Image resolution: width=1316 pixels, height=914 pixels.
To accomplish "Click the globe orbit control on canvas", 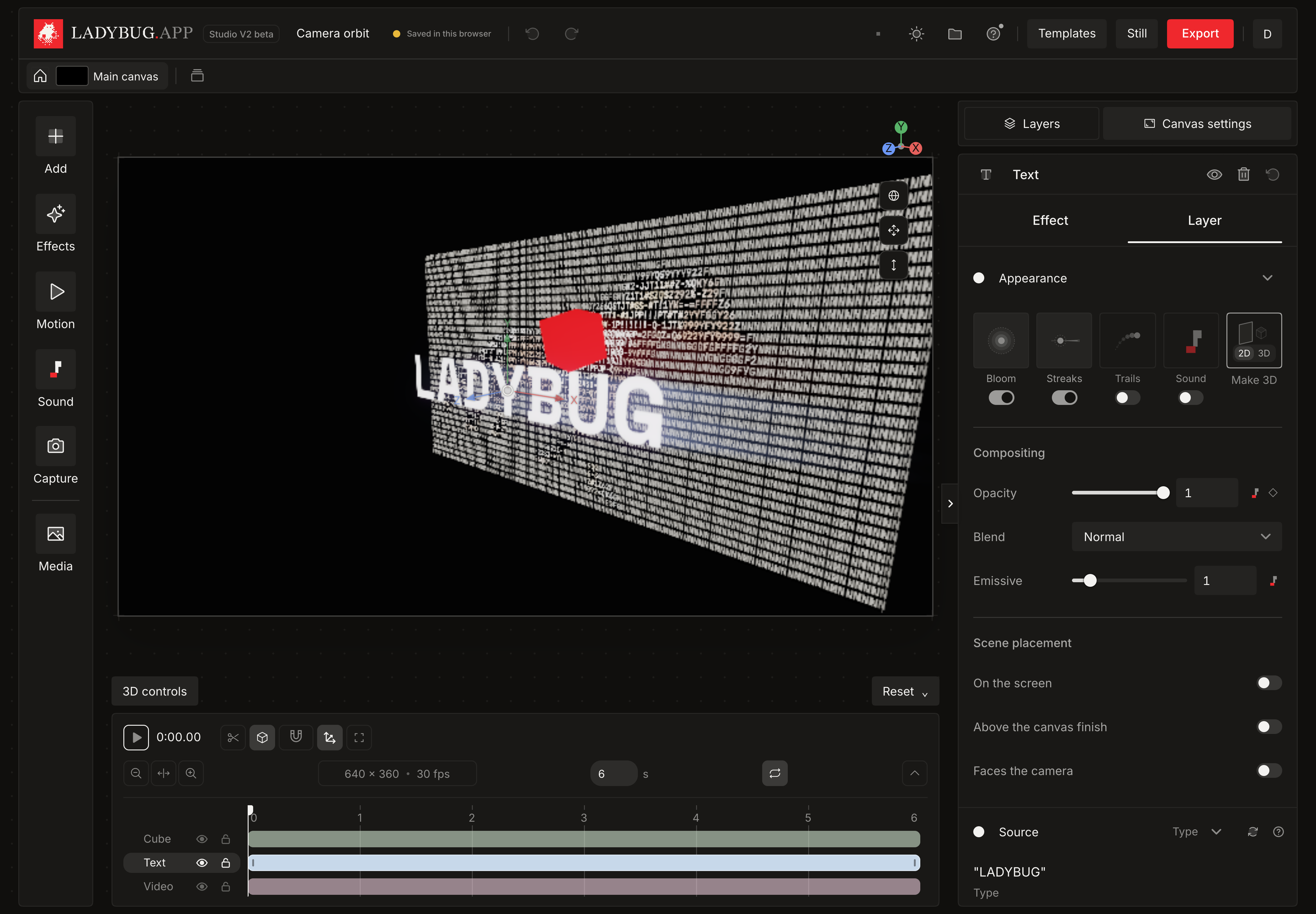I will (893, 196).
